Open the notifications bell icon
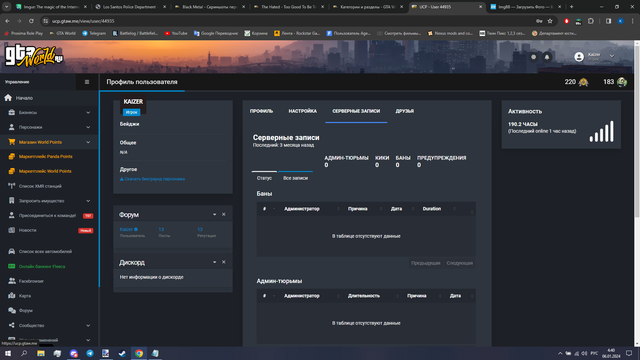The height and width of the screenshot is (360, 640). tap(547, 57)
